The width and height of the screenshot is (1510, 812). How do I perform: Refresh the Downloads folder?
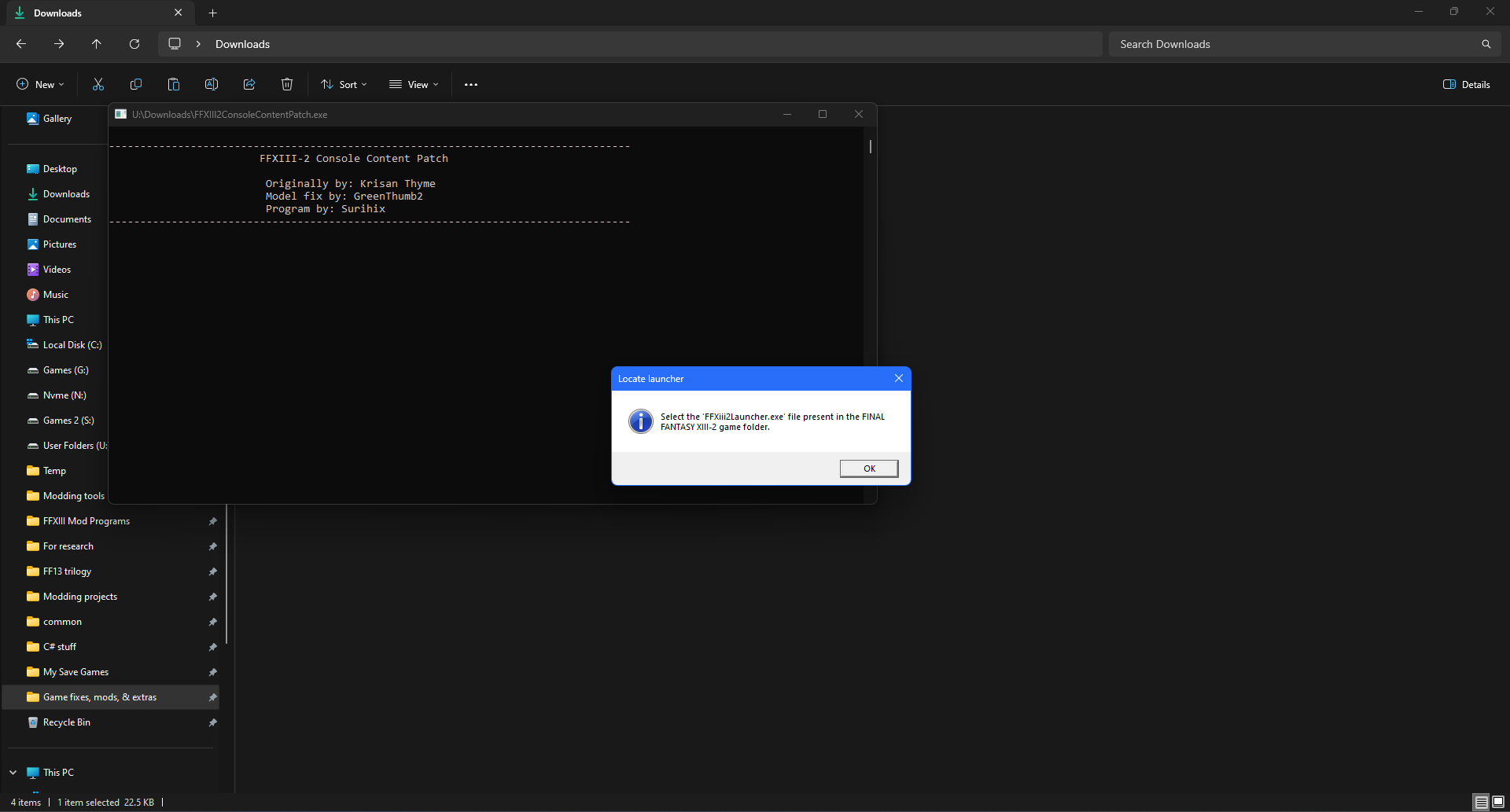click(134, 44)
